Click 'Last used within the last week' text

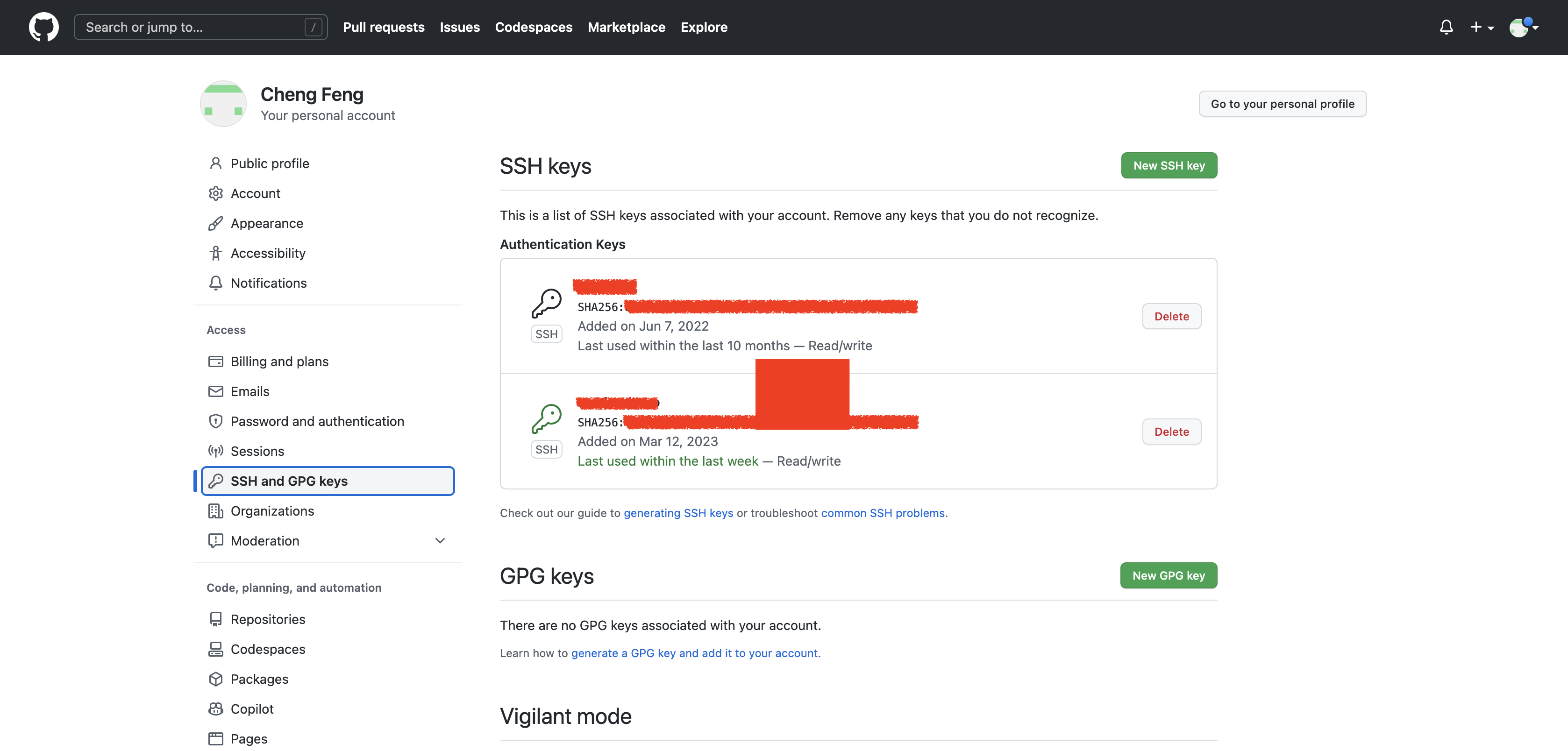[668, 461]
